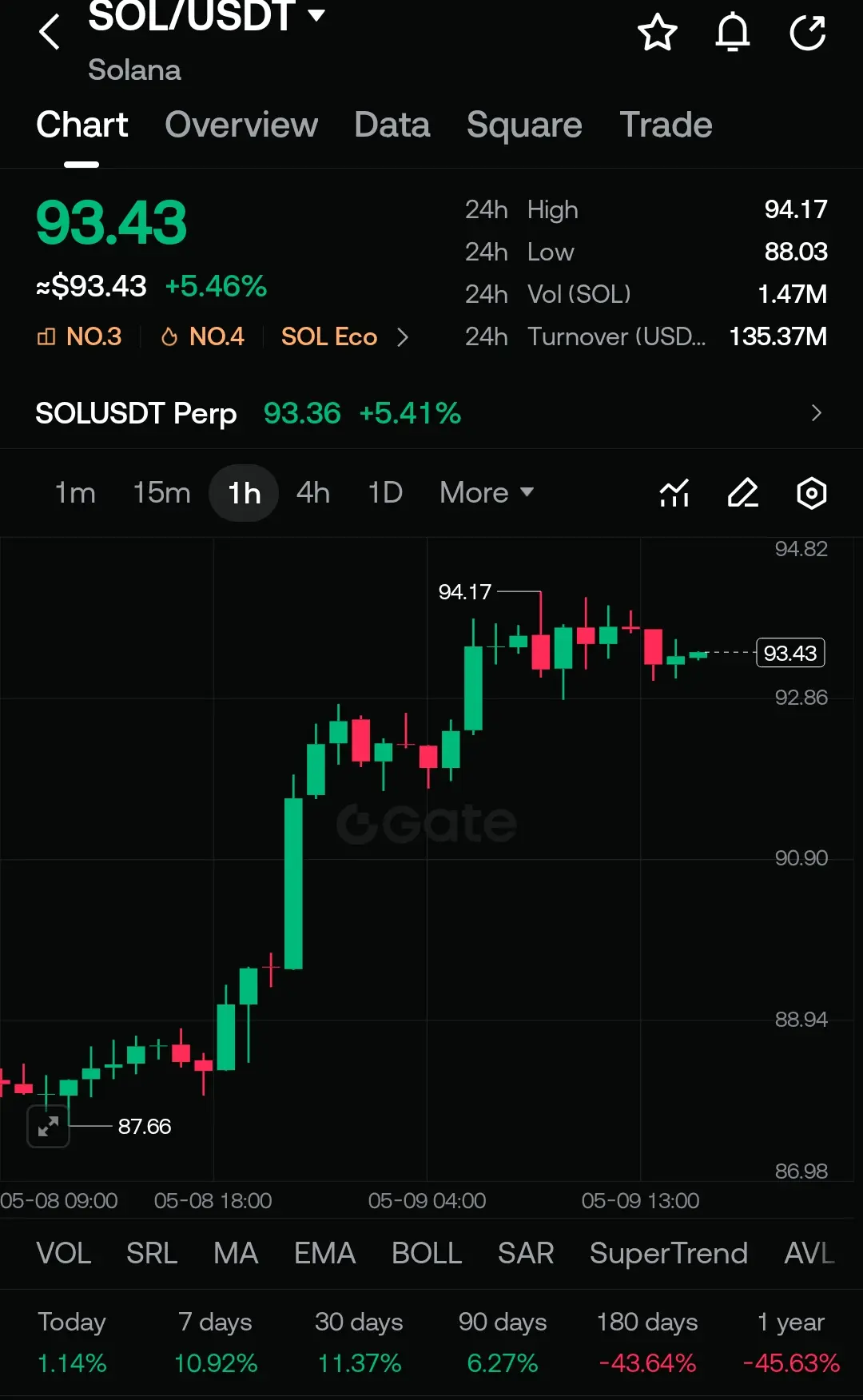
Task: Open SOL Eco category chevron
Action: (x=403, y=337)
